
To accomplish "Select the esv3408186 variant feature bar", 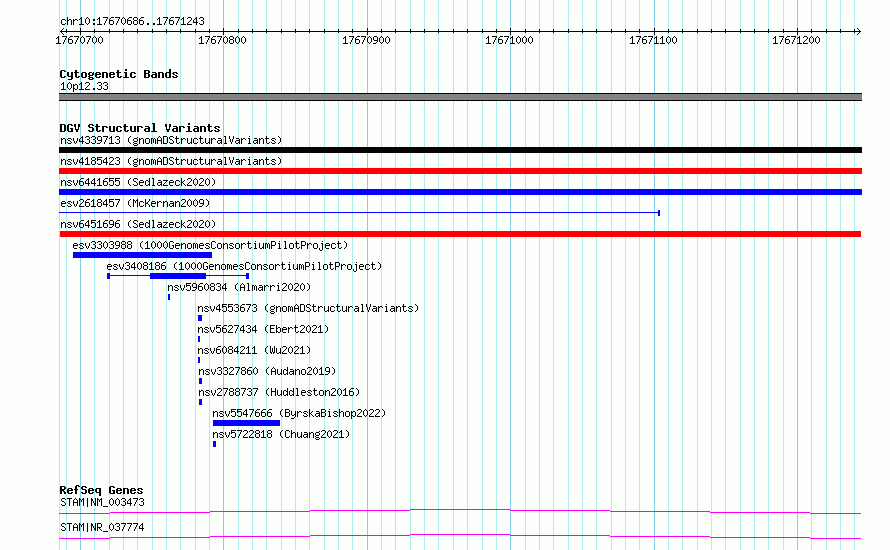I will click(178, 276).
